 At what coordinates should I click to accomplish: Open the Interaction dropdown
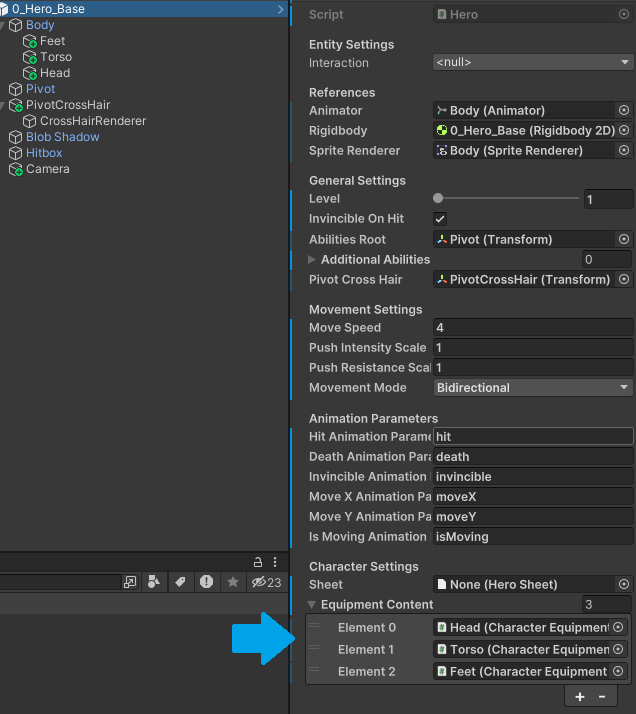532,62
